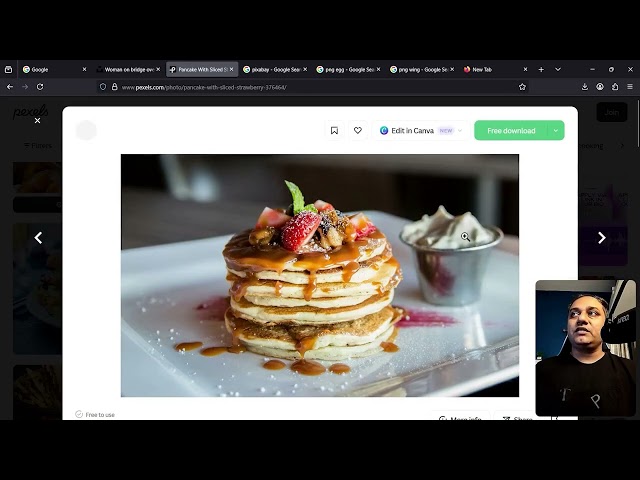Open the png egg Google Search tab
This screenshot has height=480, width=640.
(348, 70)
